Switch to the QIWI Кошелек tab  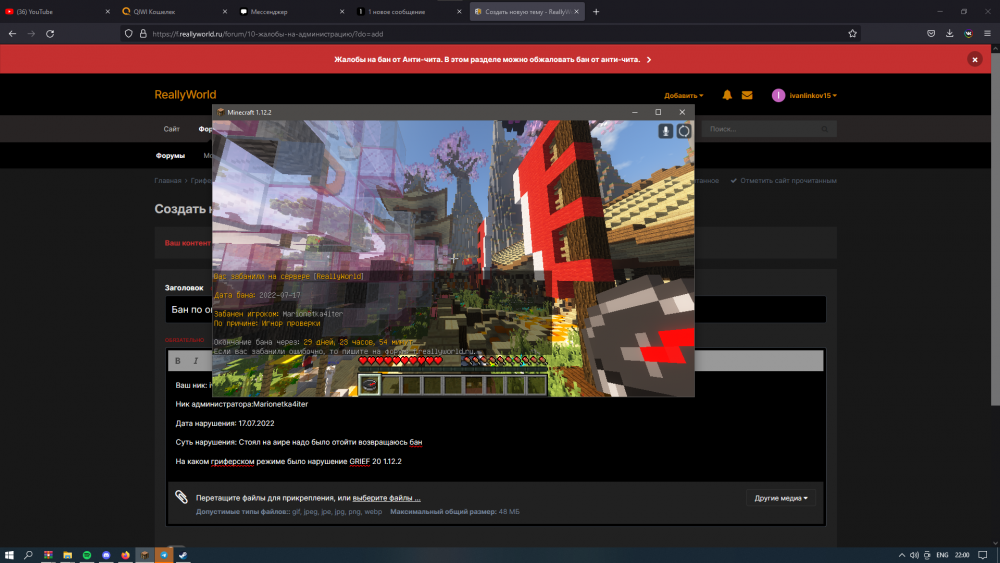172,11
